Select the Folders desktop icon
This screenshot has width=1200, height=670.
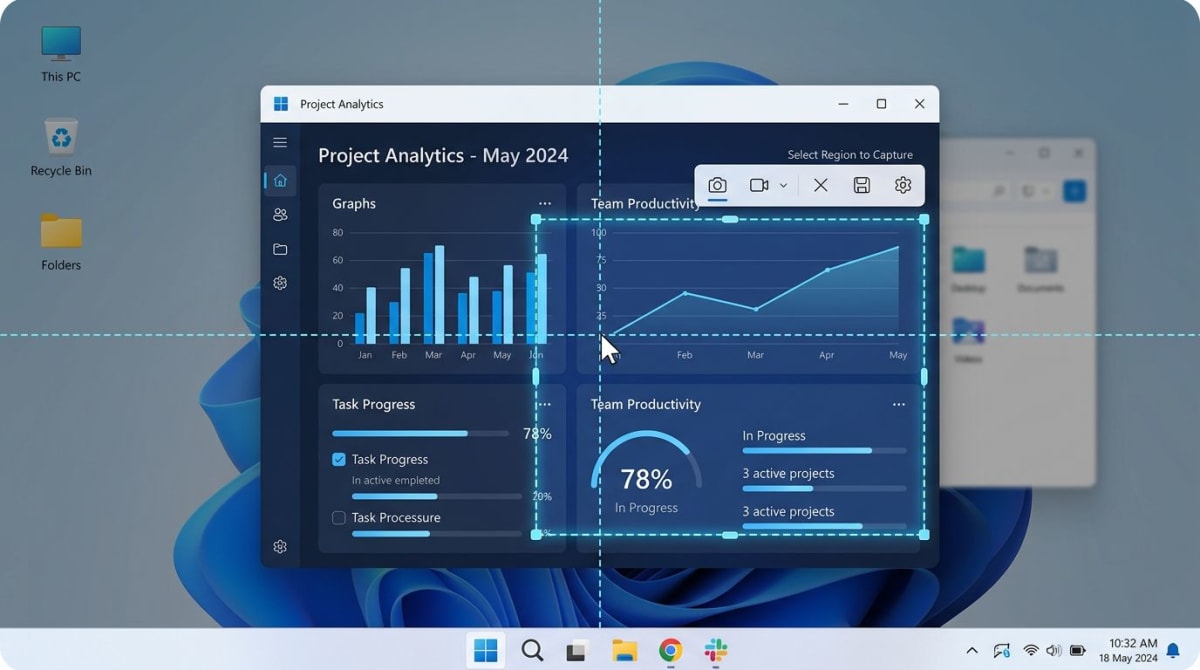click(61, 242)
